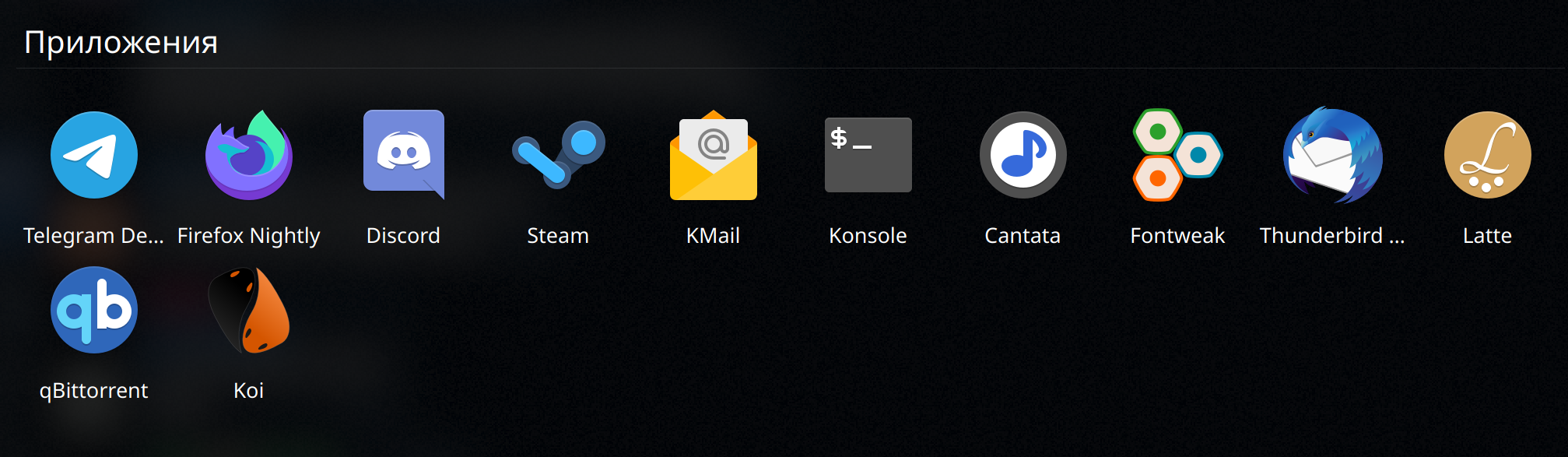1568x457 pixels.
Task: Click the "Firefox Nightly" label
Action: tap(249, 236)
